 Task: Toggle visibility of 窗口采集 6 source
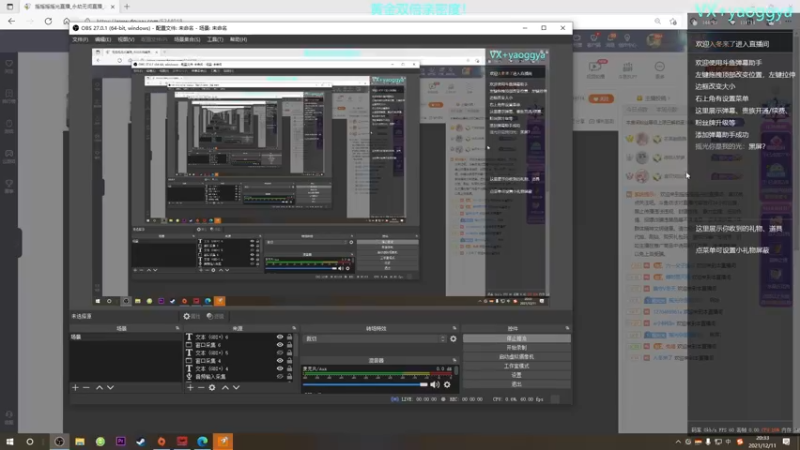click(x=280, y=345)
